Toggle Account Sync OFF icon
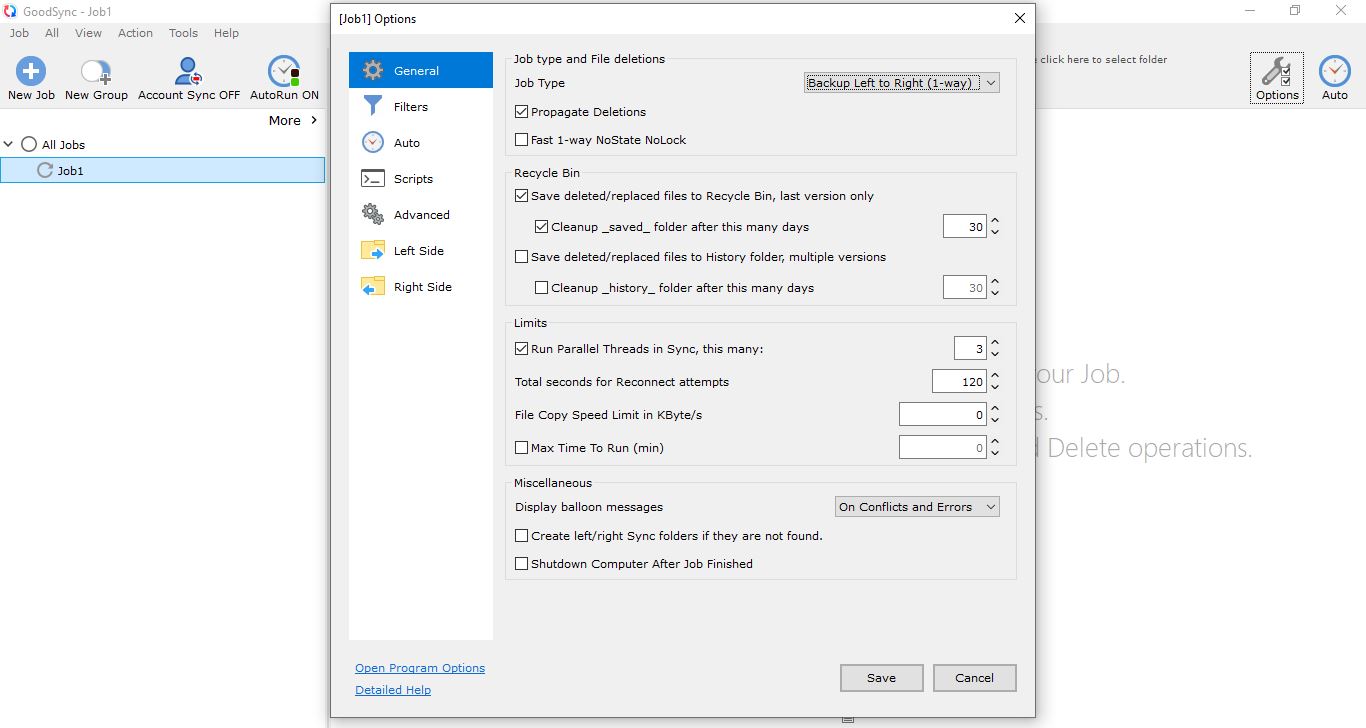The height and width of the screenshot is (728, 1366). [189, 71]
